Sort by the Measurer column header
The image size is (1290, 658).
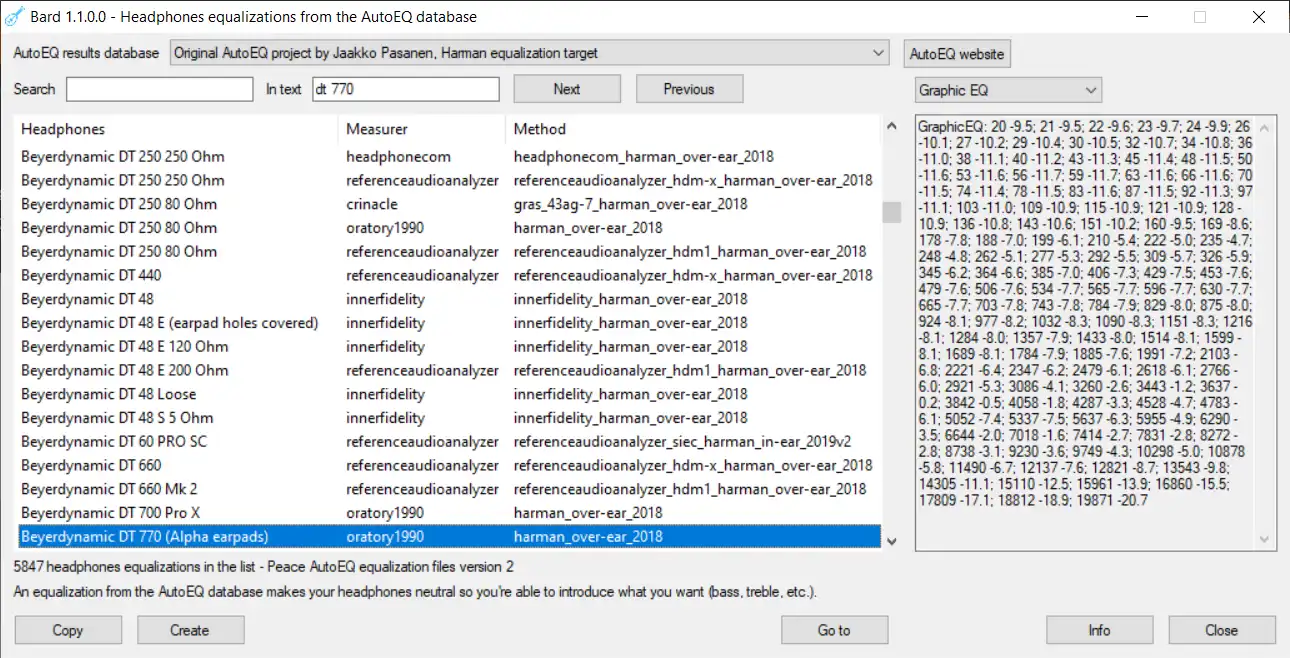click(422, 129)
